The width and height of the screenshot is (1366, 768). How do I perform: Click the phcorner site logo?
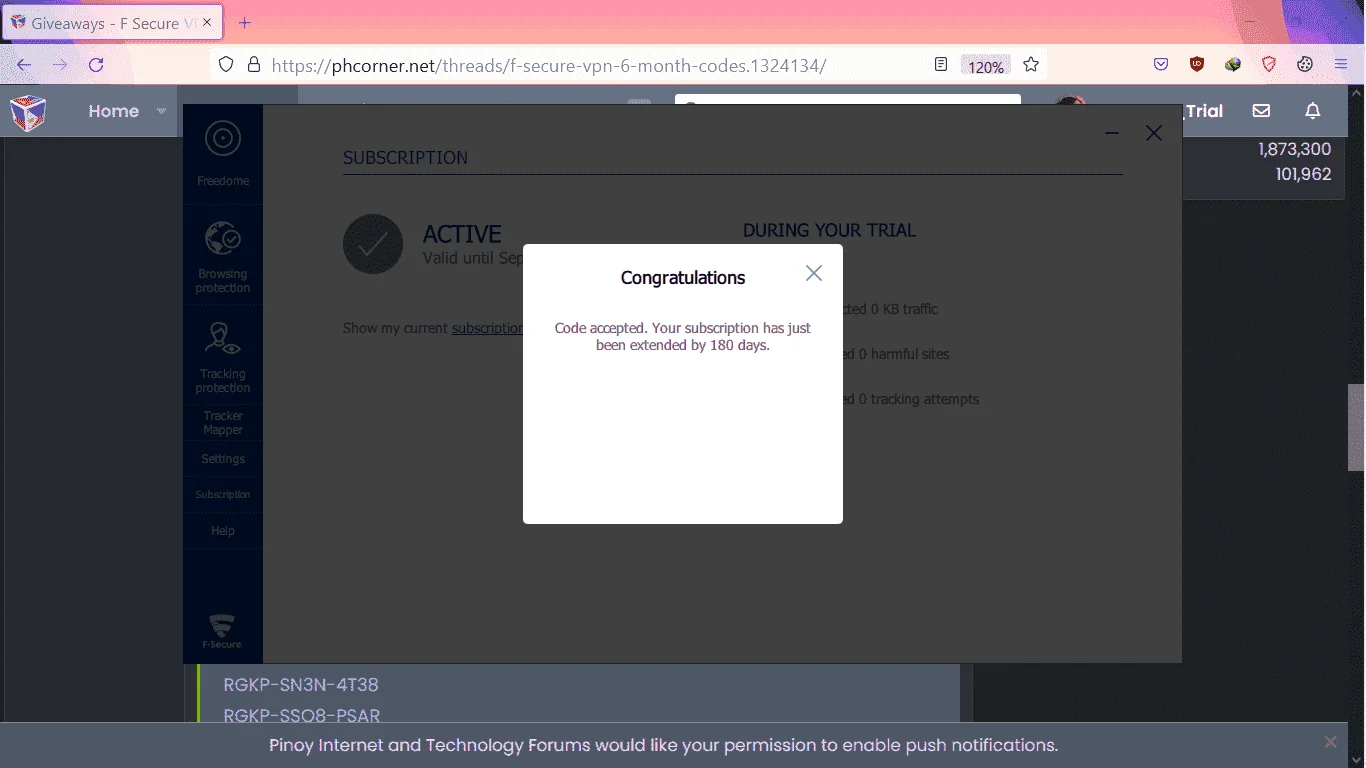click(28, 112)
